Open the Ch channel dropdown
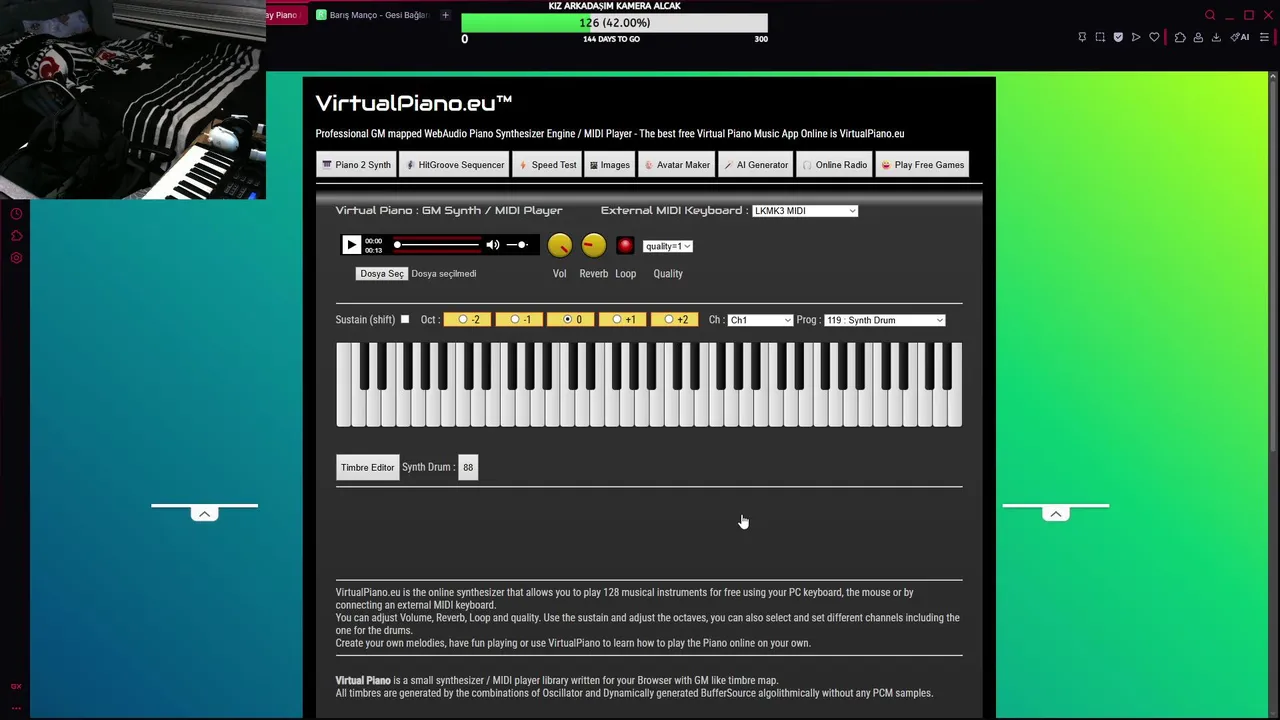Screen dimensions: 1280x720 [x=760, y=320]
